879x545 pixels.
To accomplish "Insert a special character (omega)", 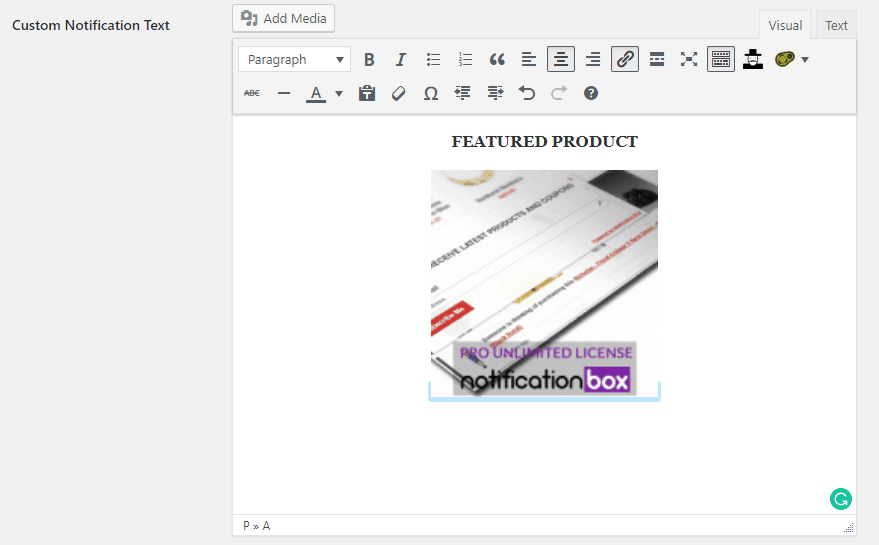I will pyautogui.click(x=431, y=93).
